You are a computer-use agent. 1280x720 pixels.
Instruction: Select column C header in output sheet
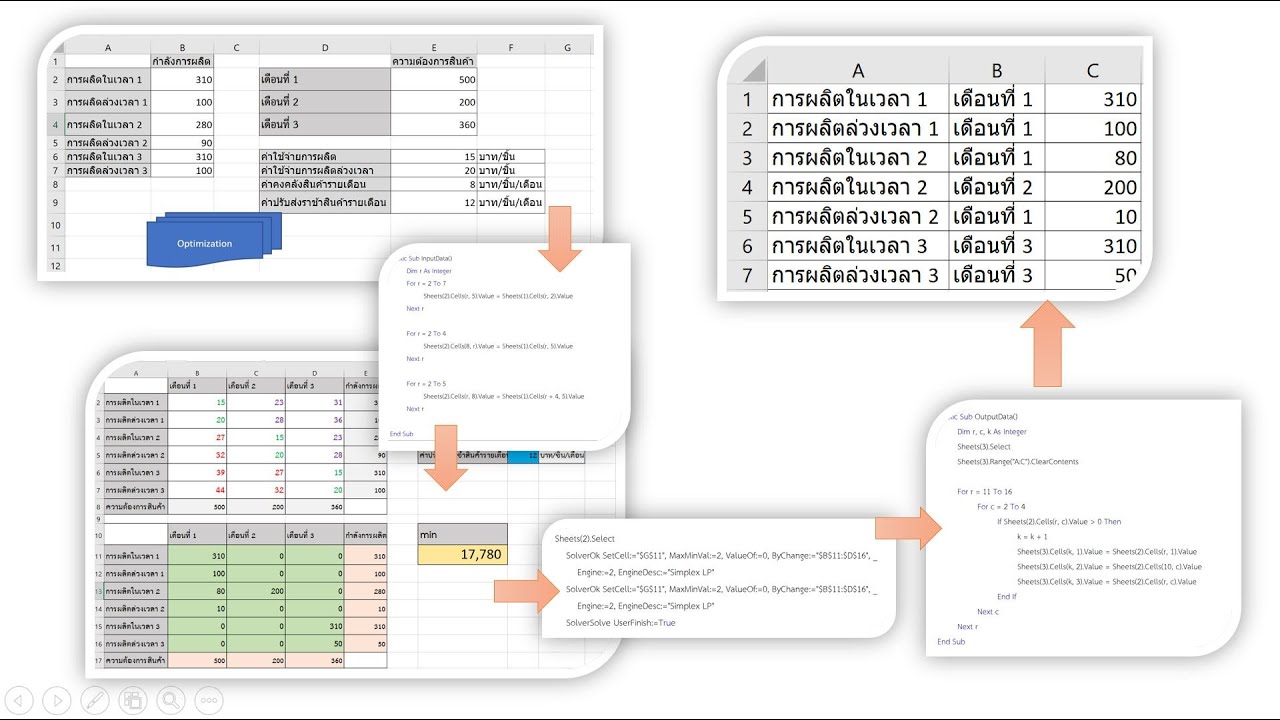coord(1093,70)
